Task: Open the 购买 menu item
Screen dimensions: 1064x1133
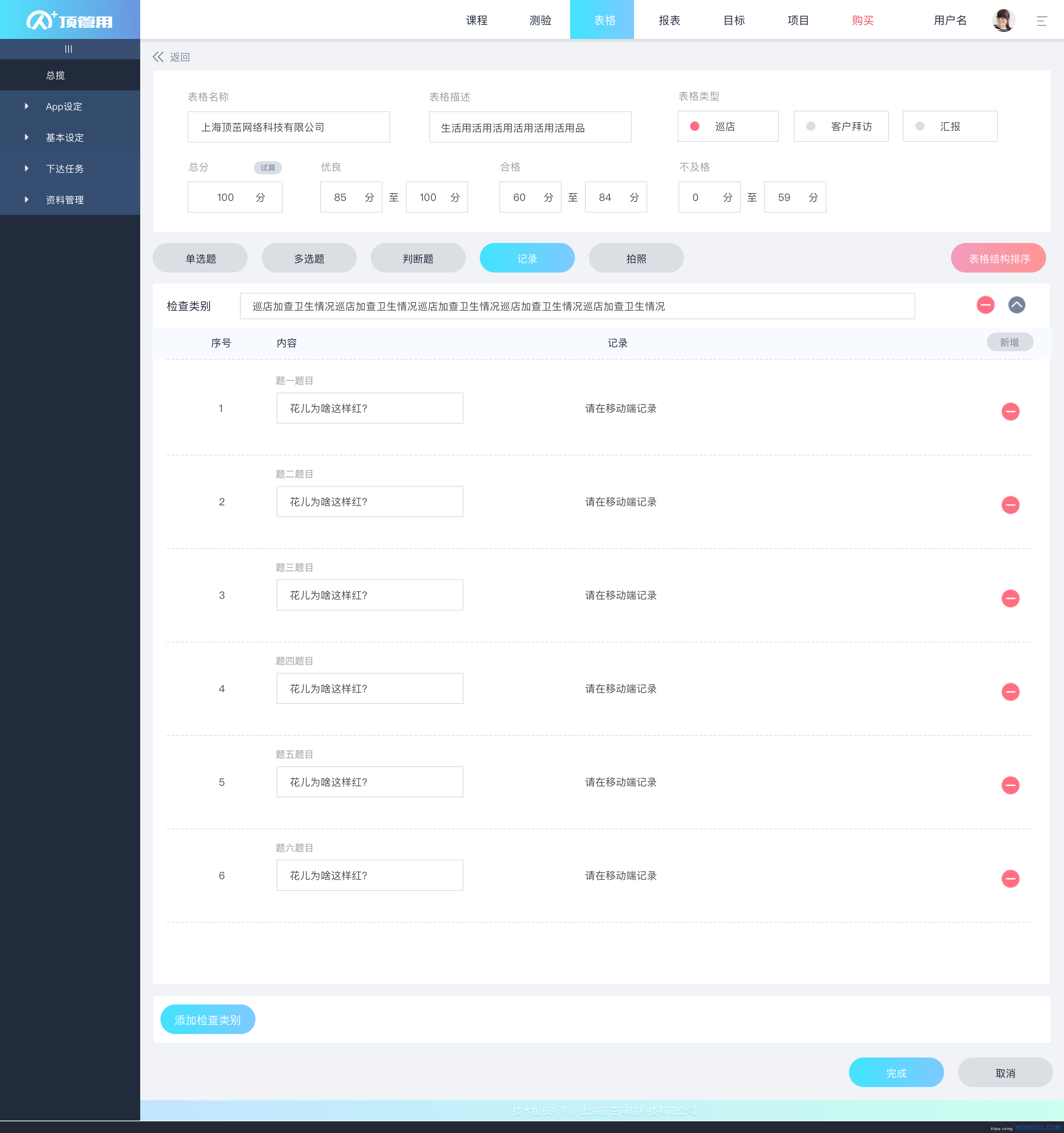Action: 863,20
